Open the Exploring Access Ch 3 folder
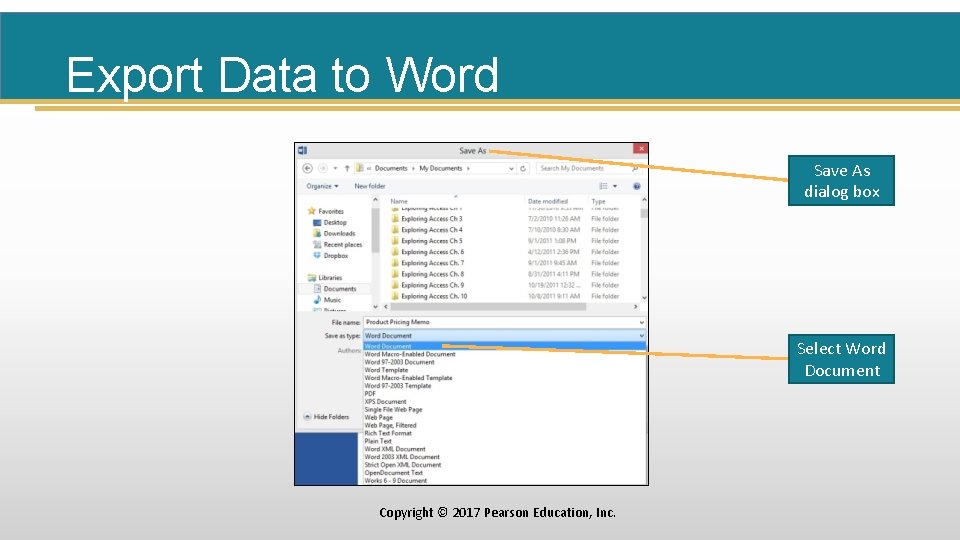The width and height of the screenshot is (960, 540). pyautogui.click(x=427, y=219)
